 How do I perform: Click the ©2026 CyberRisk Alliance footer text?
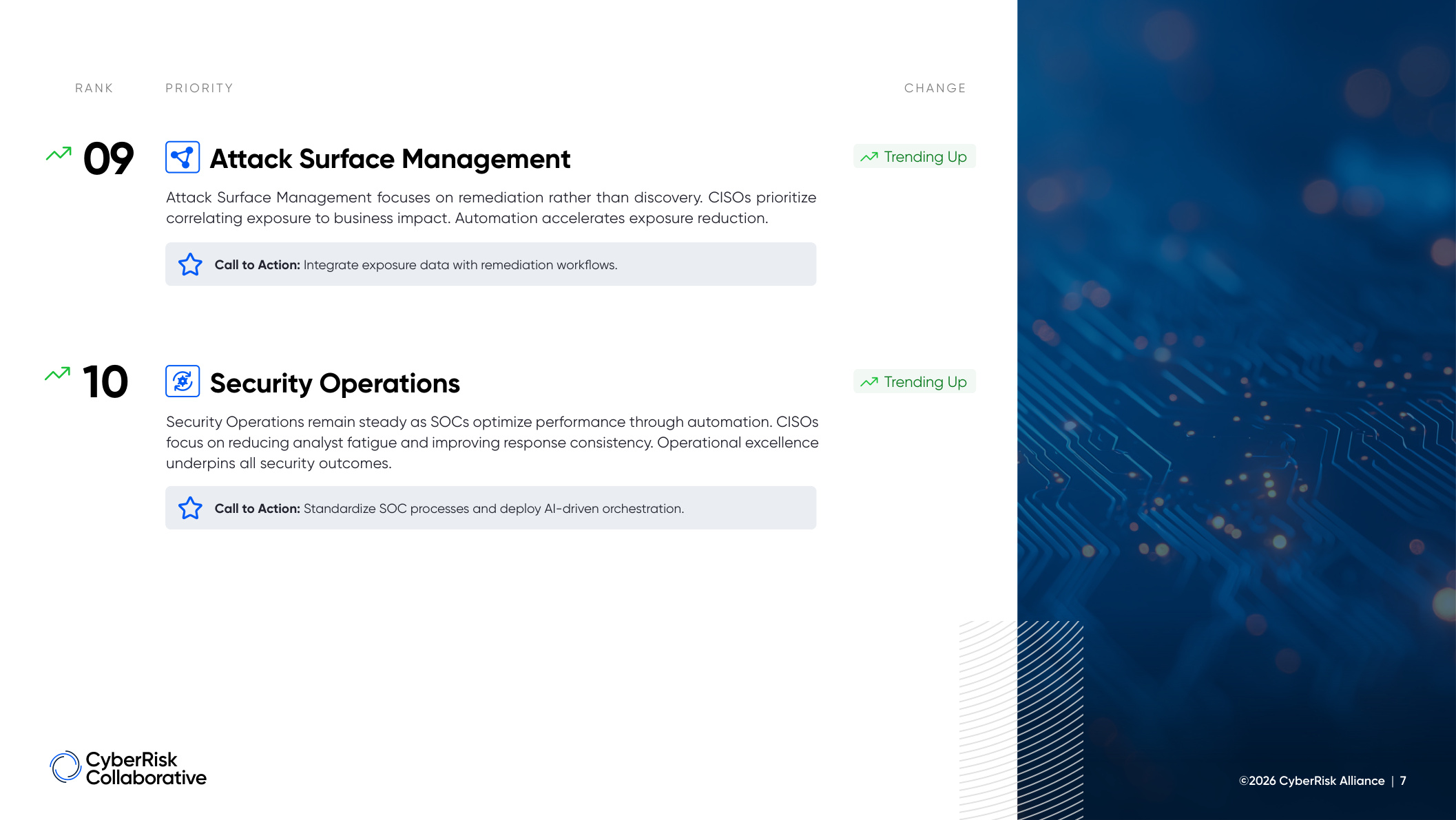tap(1311, 781)
